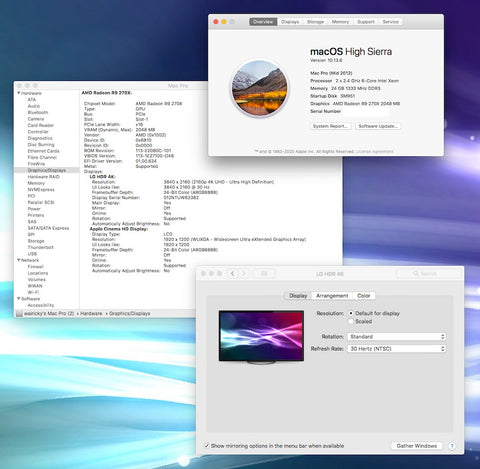
Task: Open the Rotation dropdown
Action: 396,337
